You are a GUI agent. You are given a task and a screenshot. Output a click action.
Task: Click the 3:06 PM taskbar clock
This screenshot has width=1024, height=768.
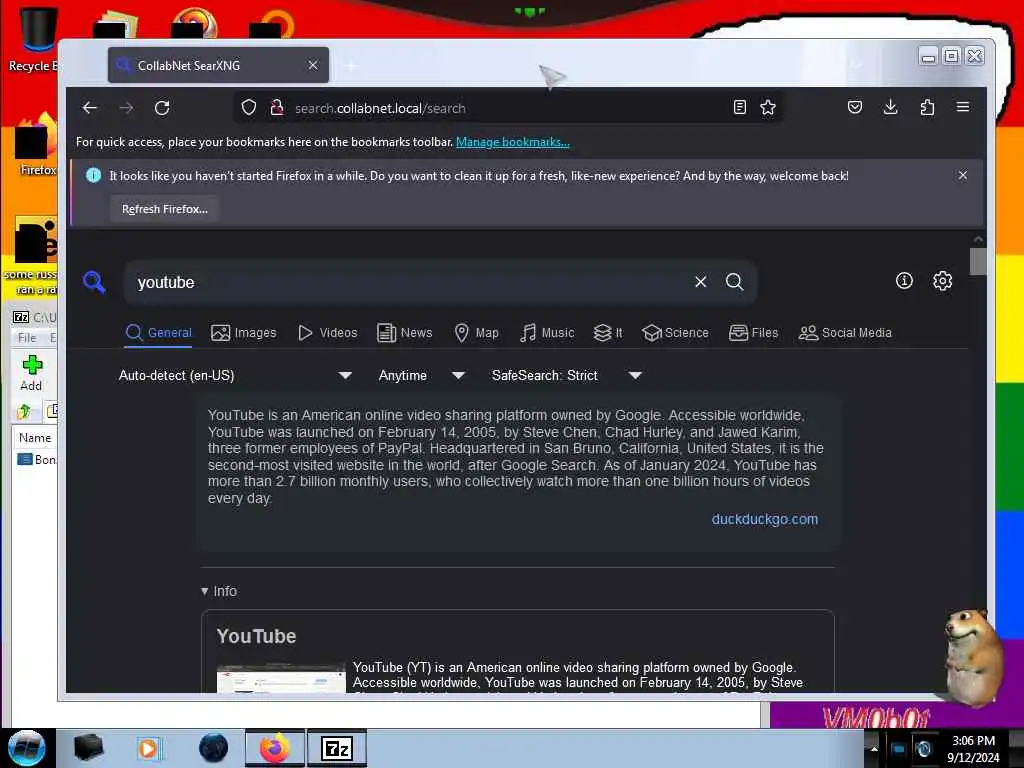[x=973, y=741]
